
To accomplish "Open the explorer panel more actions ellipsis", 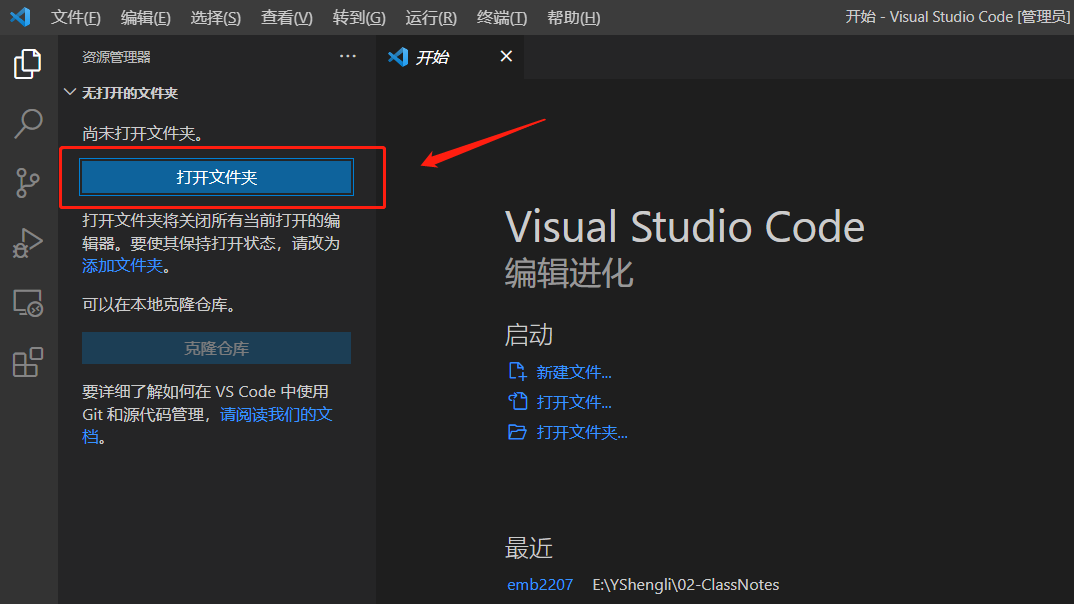I will coord(348,56).
